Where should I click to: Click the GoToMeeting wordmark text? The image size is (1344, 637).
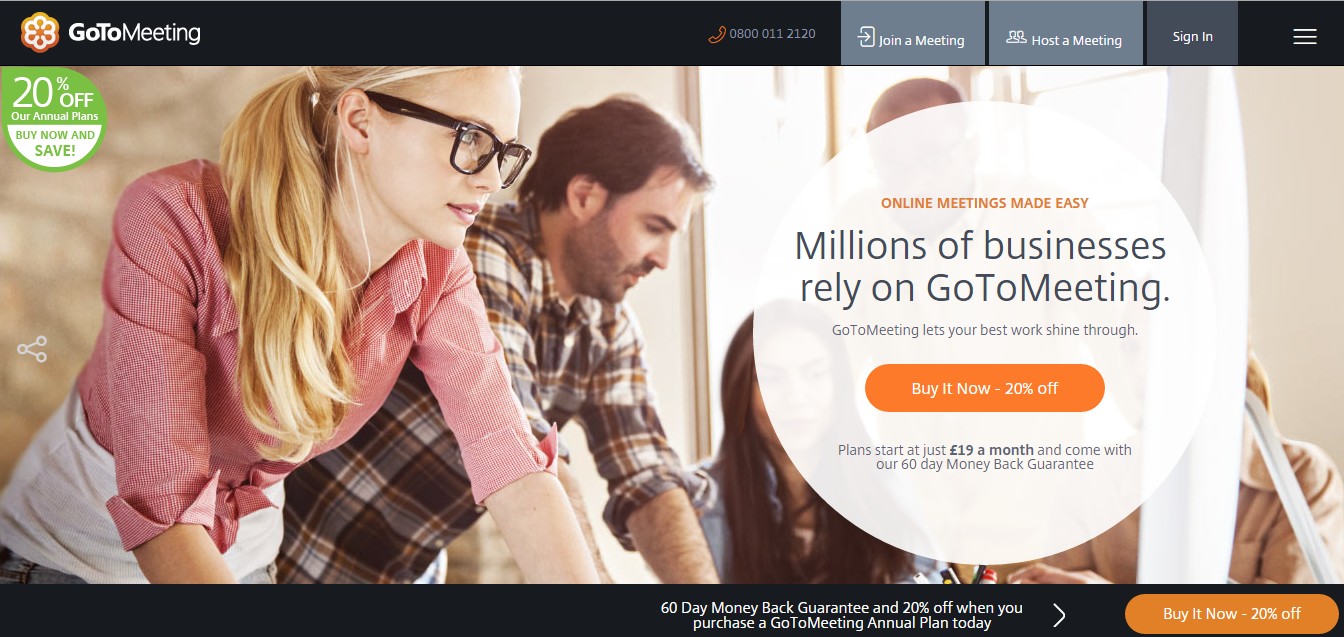(134, 33)
